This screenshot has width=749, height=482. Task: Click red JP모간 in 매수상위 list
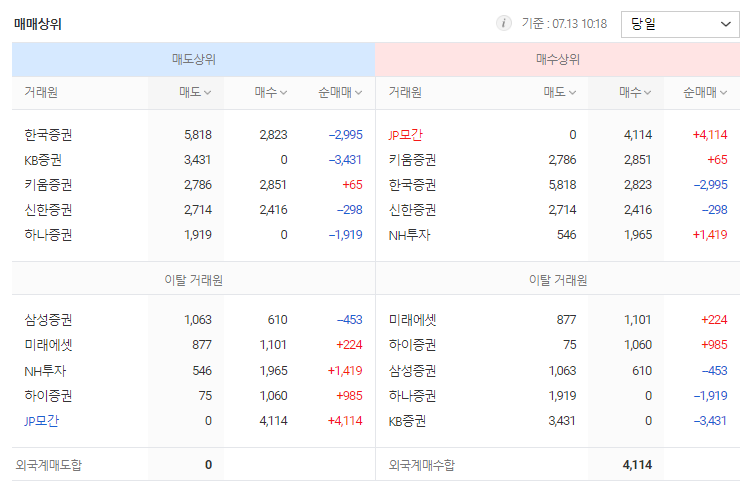[x=406, y=135]
